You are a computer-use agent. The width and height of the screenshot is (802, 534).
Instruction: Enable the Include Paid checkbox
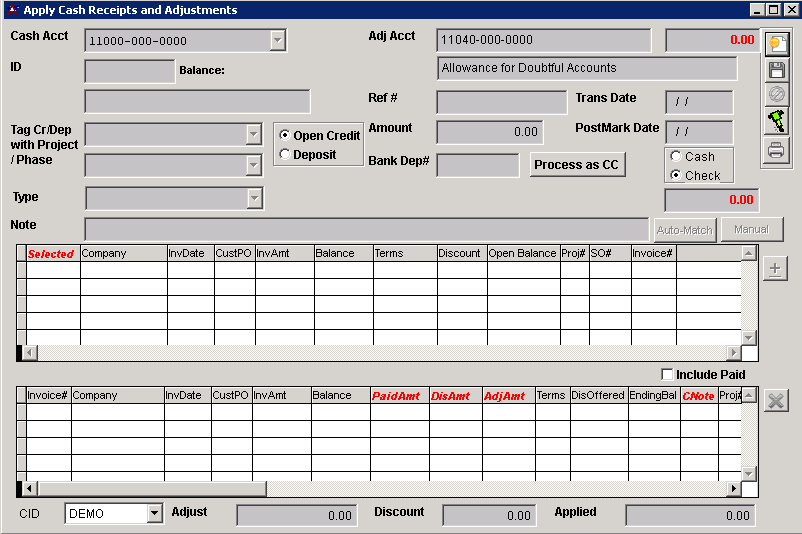[667, 375]
